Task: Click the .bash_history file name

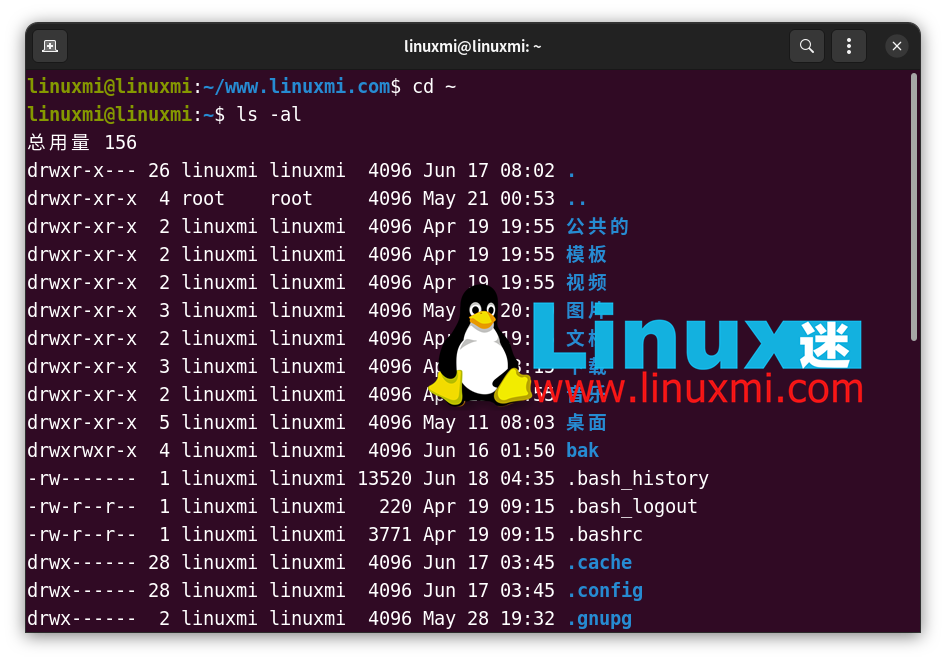Action: 638,478
